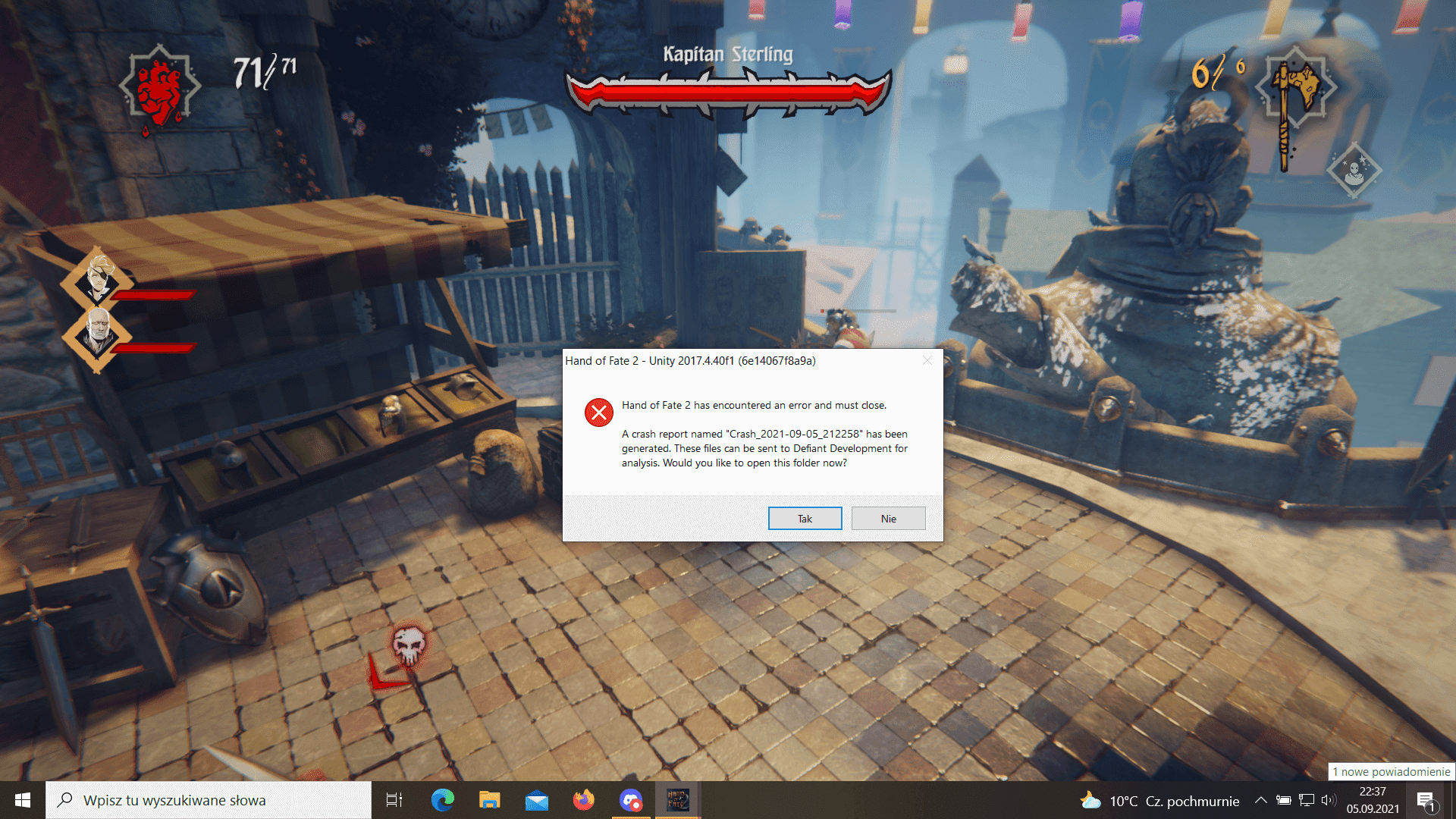Open notification center with 1 notification
The width and height of the screenshot is (1456, 819).
point(1425,801)
